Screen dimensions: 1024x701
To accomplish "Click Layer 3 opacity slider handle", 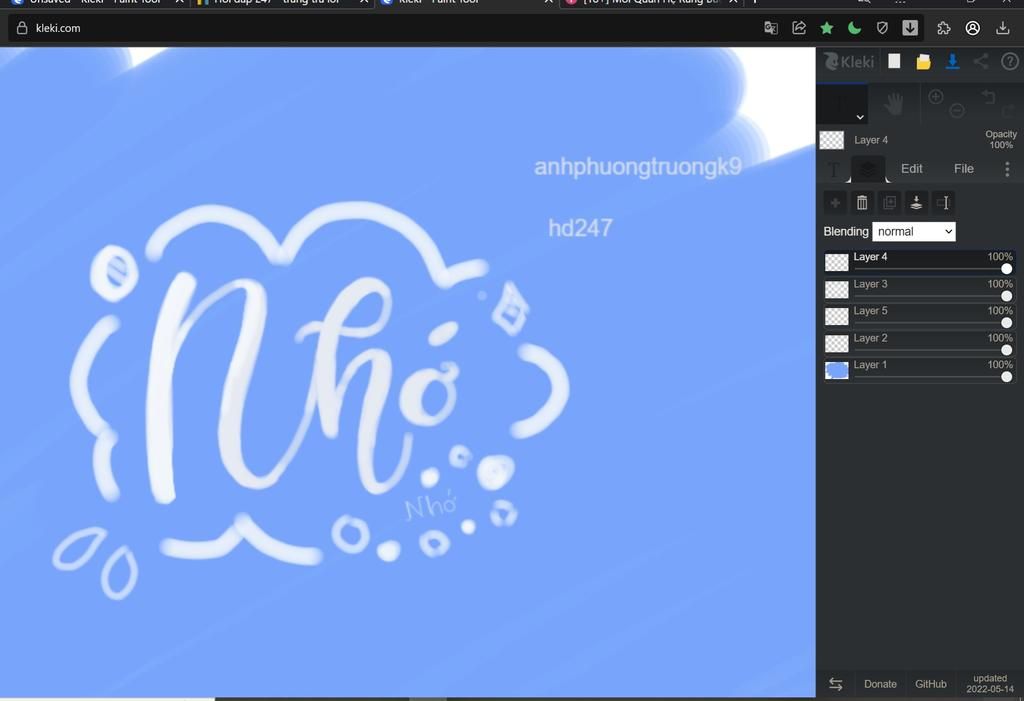I will [1006, 296].
